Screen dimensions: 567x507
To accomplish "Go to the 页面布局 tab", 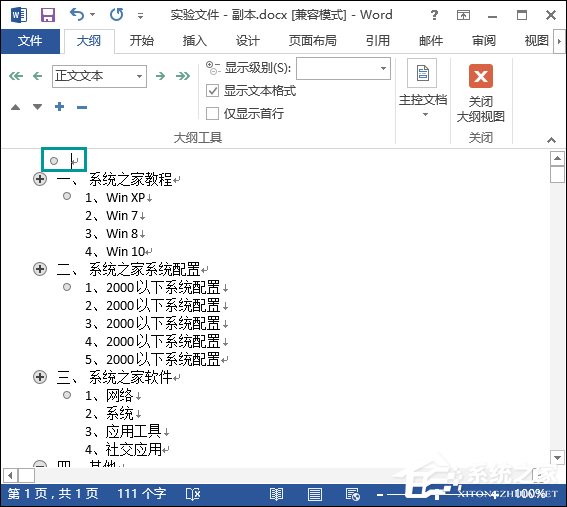I will click(x=312, y=41).
